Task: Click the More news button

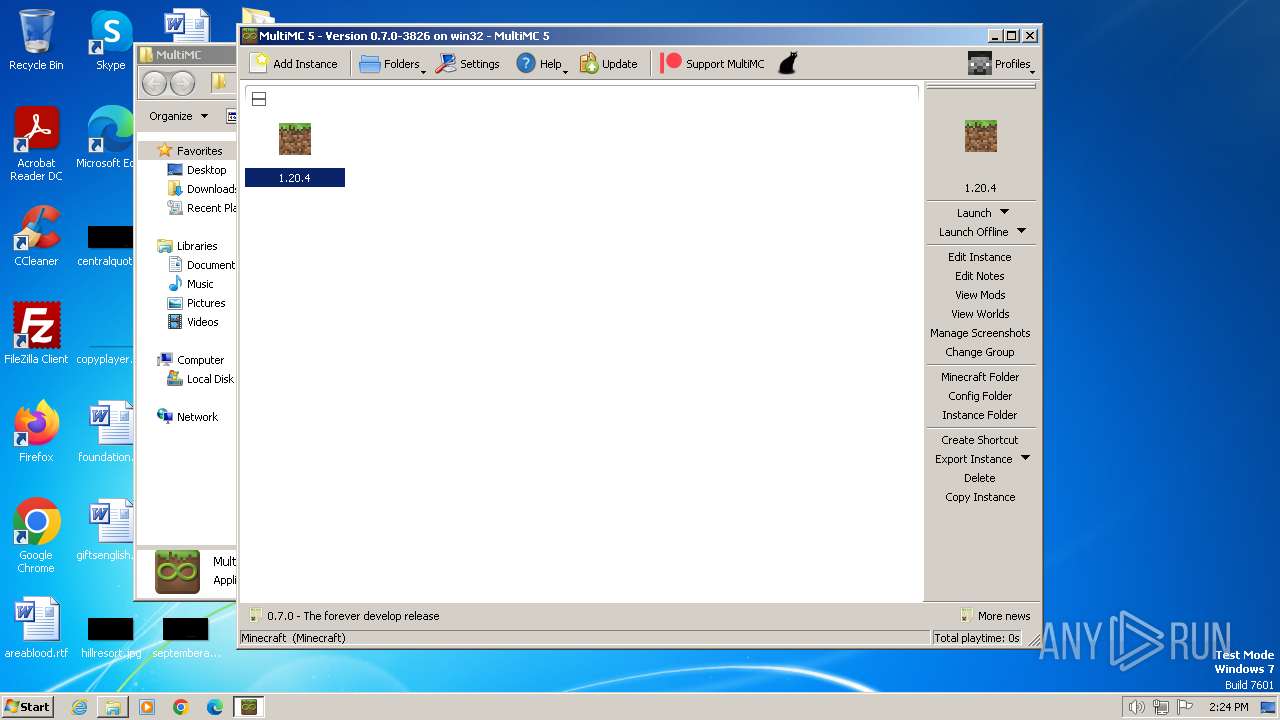Action: tap(995, 616)
